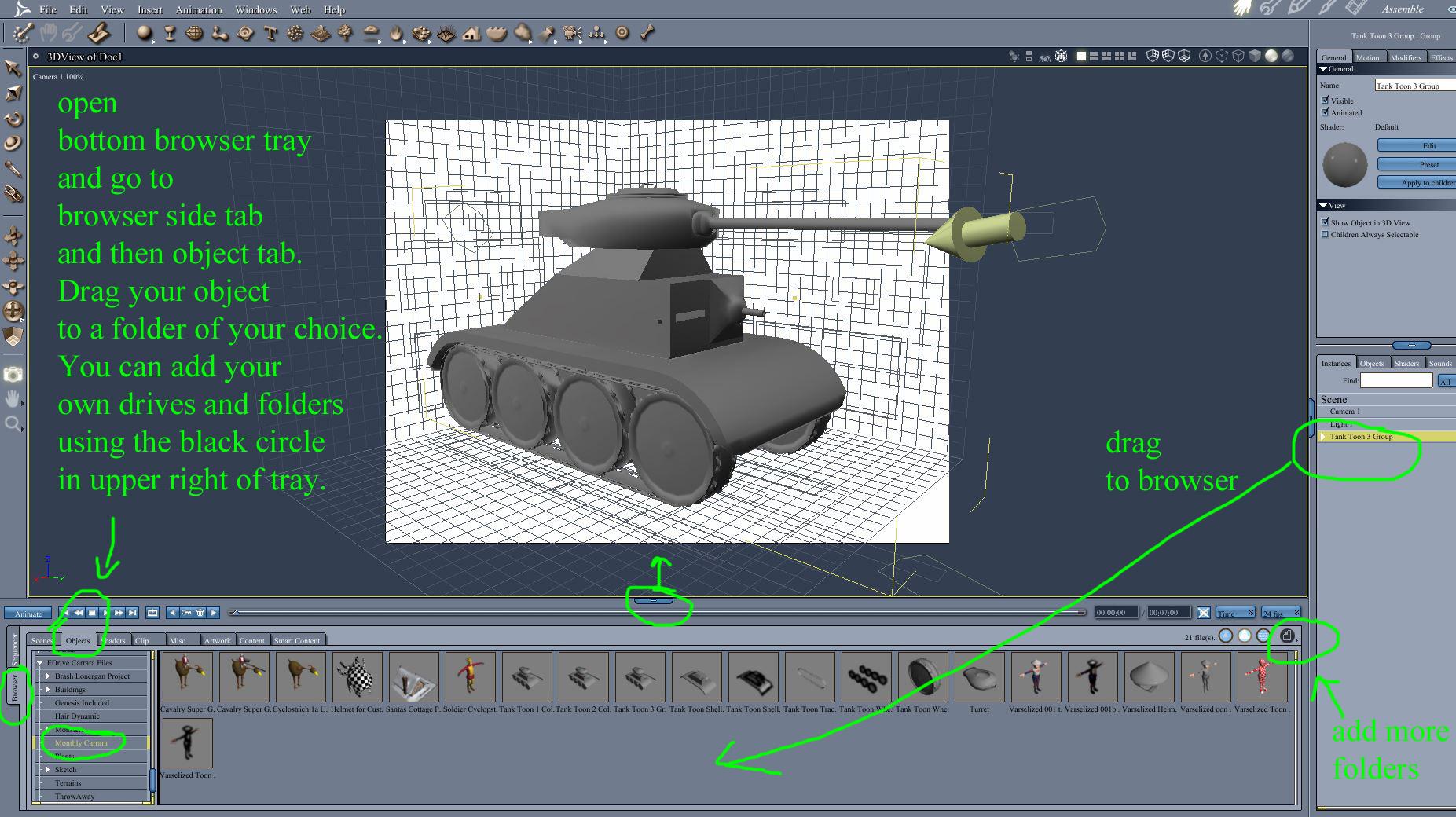The image size is (1456, 817).
Task: Switch to the Sequencer side tab
Action: coord(15,647)
